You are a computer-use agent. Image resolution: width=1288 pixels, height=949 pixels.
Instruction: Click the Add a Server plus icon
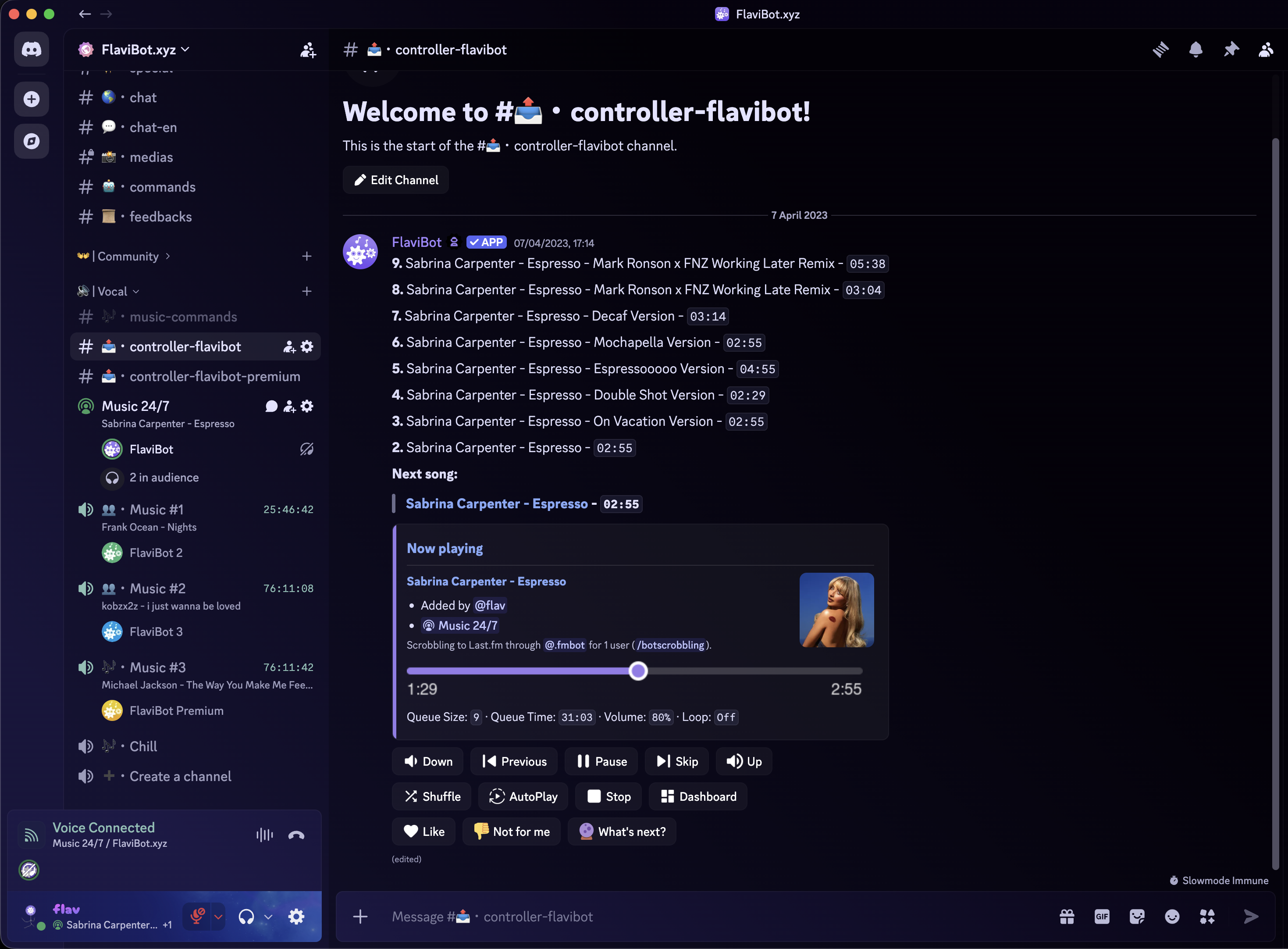pyautogui.click(x=32, y=99)
